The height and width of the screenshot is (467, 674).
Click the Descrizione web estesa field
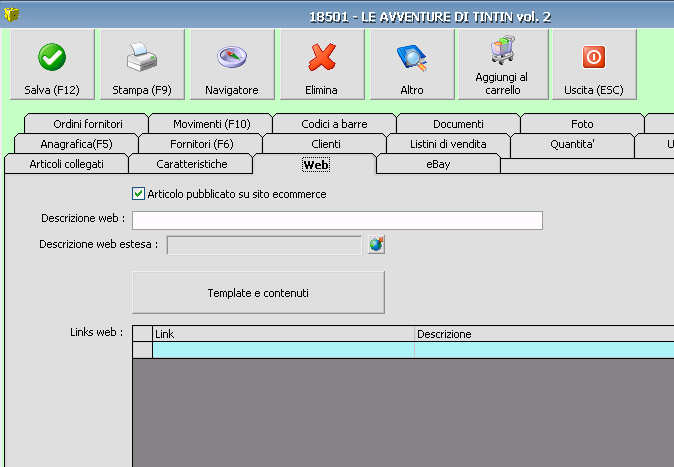click(x=264, y=245)
